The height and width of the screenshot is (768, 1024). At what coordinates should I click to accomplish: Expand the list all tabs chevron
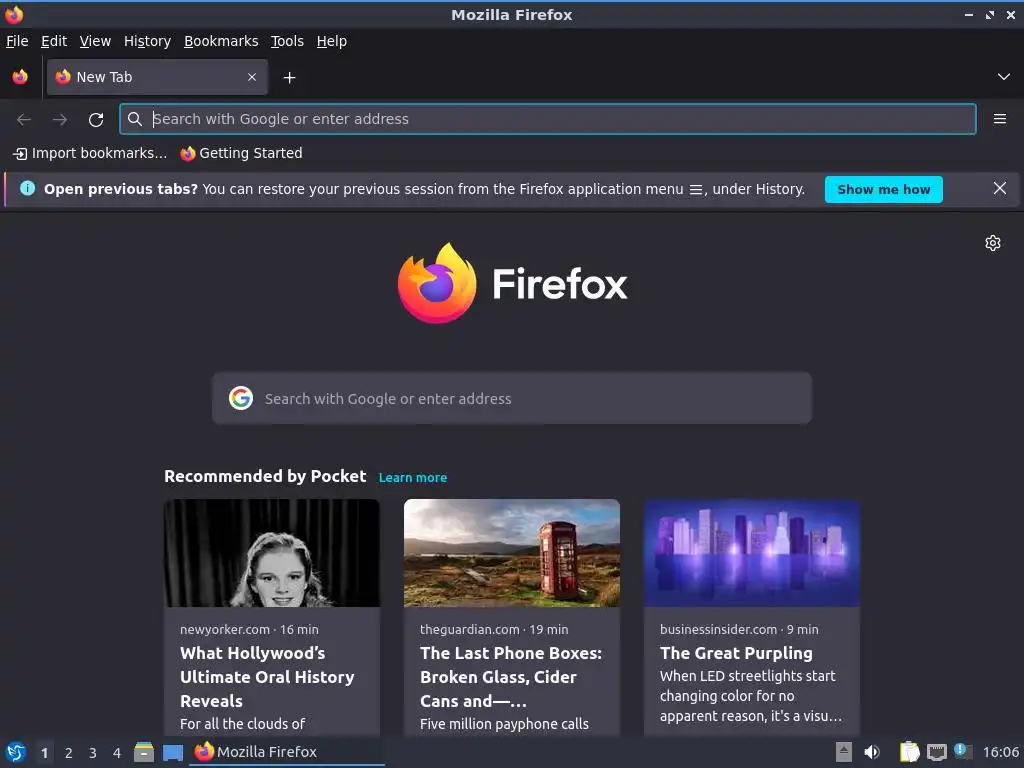1003,77
